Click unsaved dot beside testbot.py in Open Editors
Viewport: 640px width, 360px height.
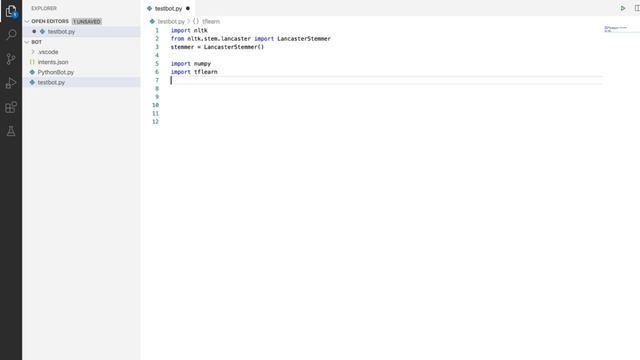coord(34,31)
